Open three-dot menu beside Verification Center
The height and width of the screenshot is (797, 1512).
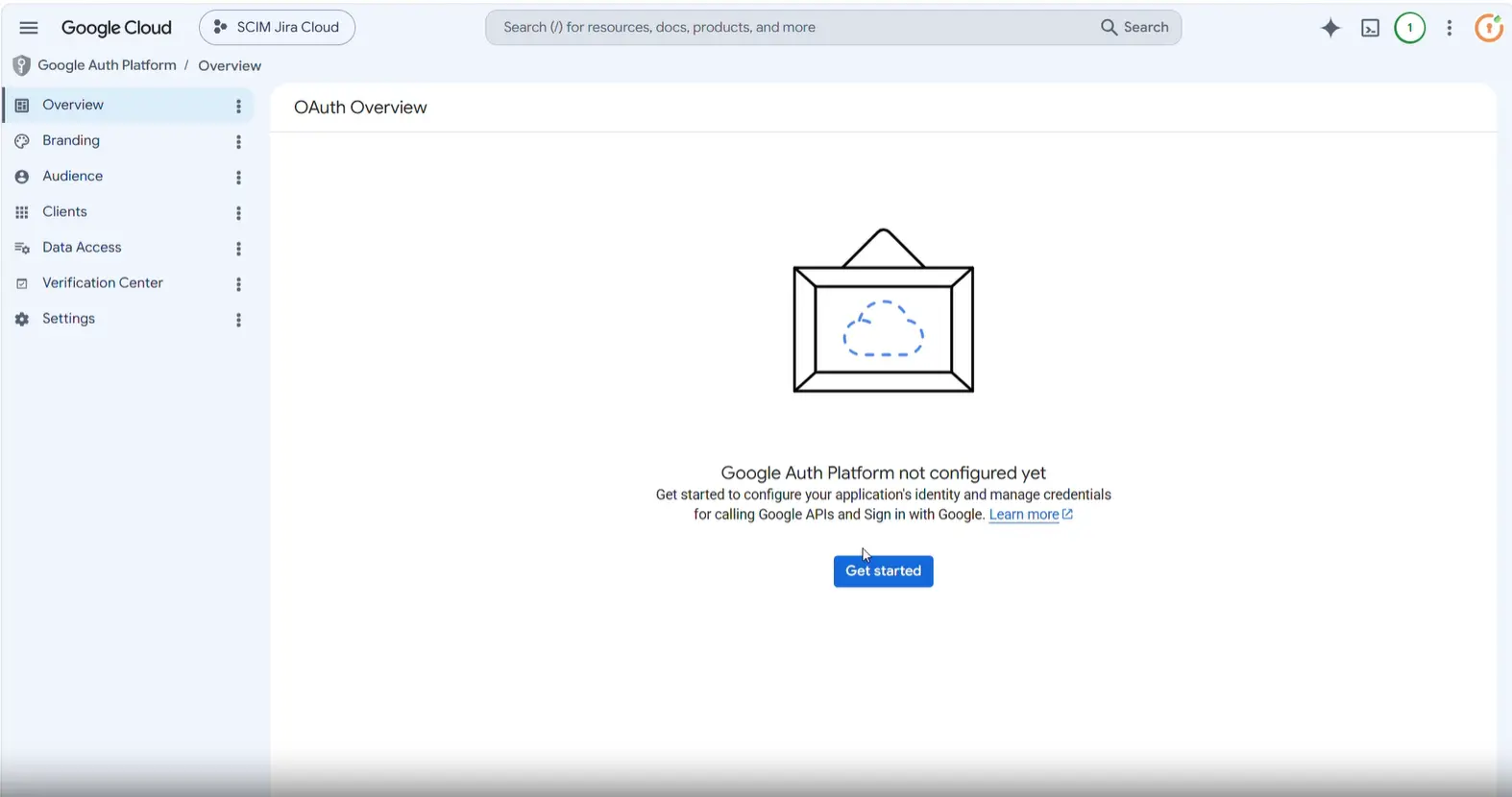238,283
